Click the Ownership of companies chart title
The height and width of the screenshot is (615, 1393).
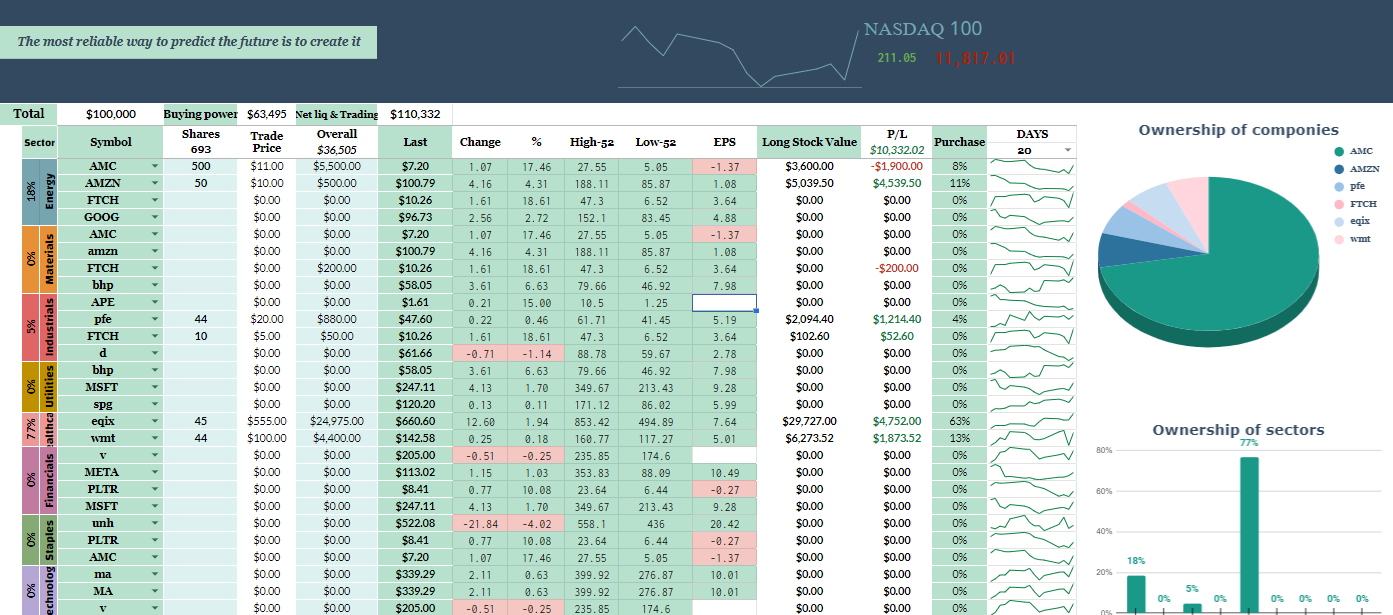click(1238, 130)
